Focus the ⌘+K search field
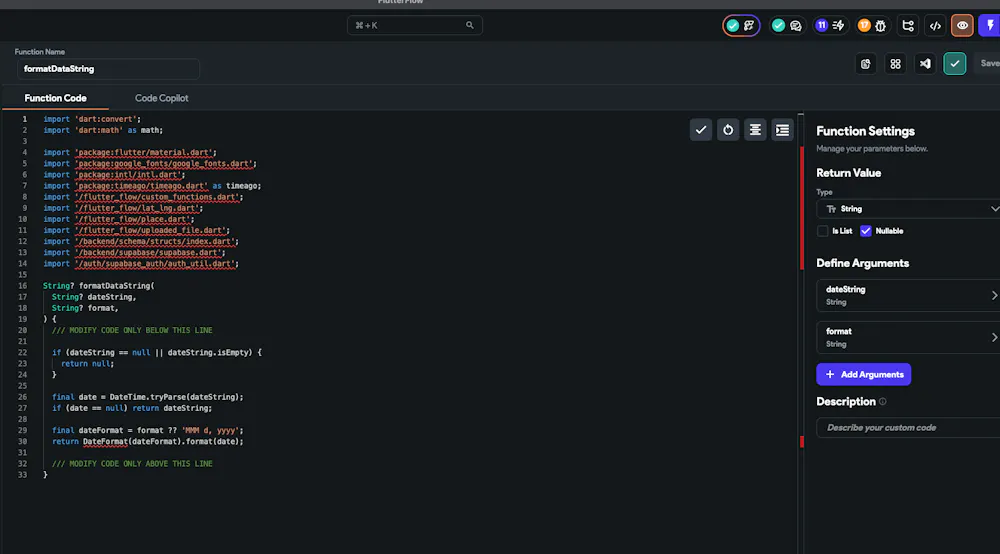 415,26
